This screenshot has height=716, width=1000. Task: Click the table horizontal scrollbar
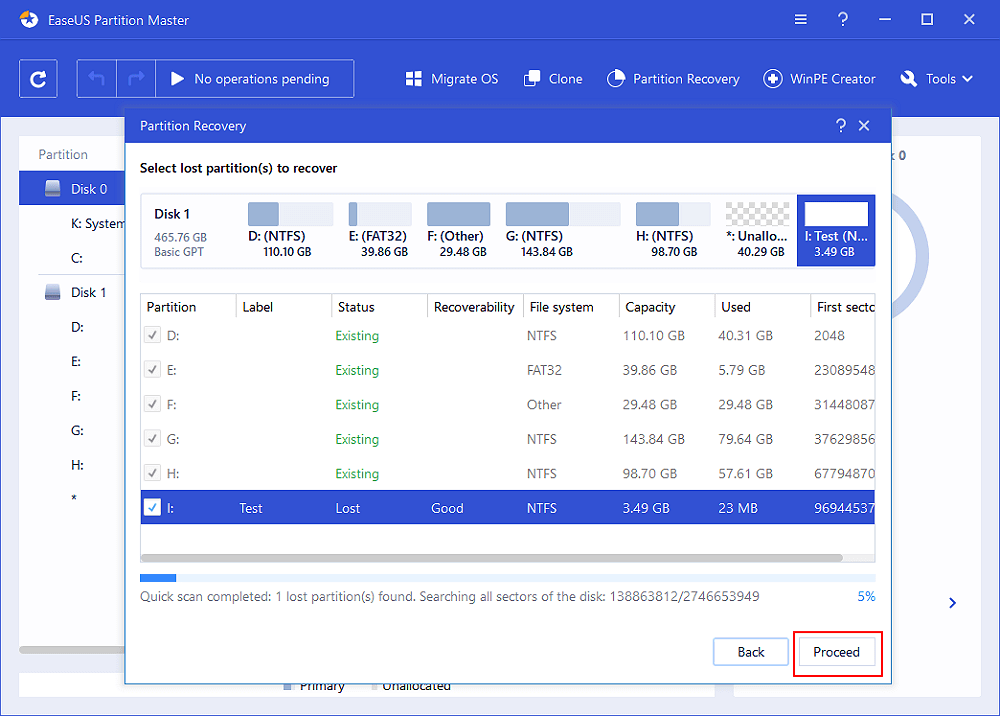[x=491, y=558]
